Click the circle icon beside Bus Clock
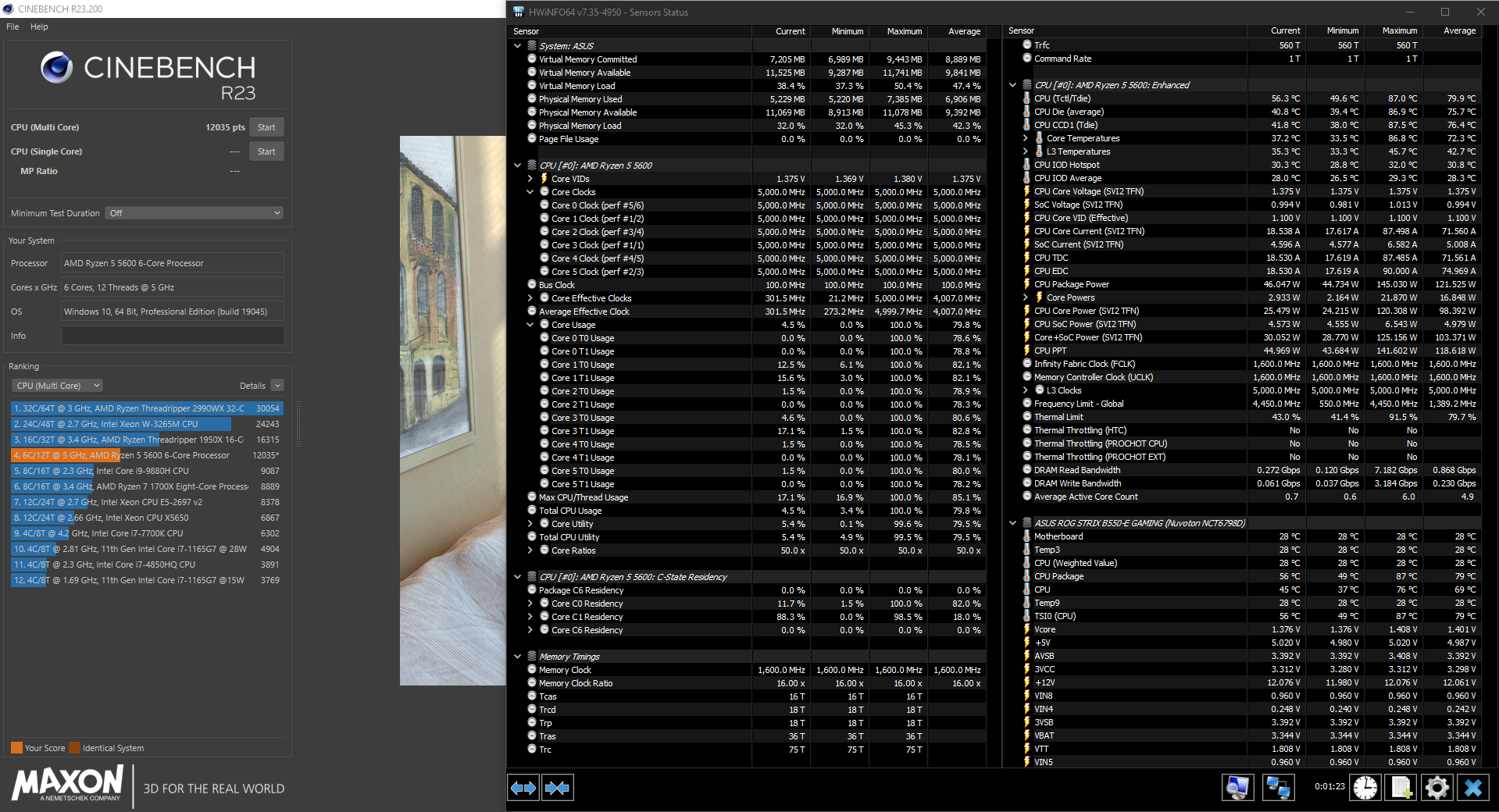The height and width of the screenshot is (812, 1499). coord(532,285)
